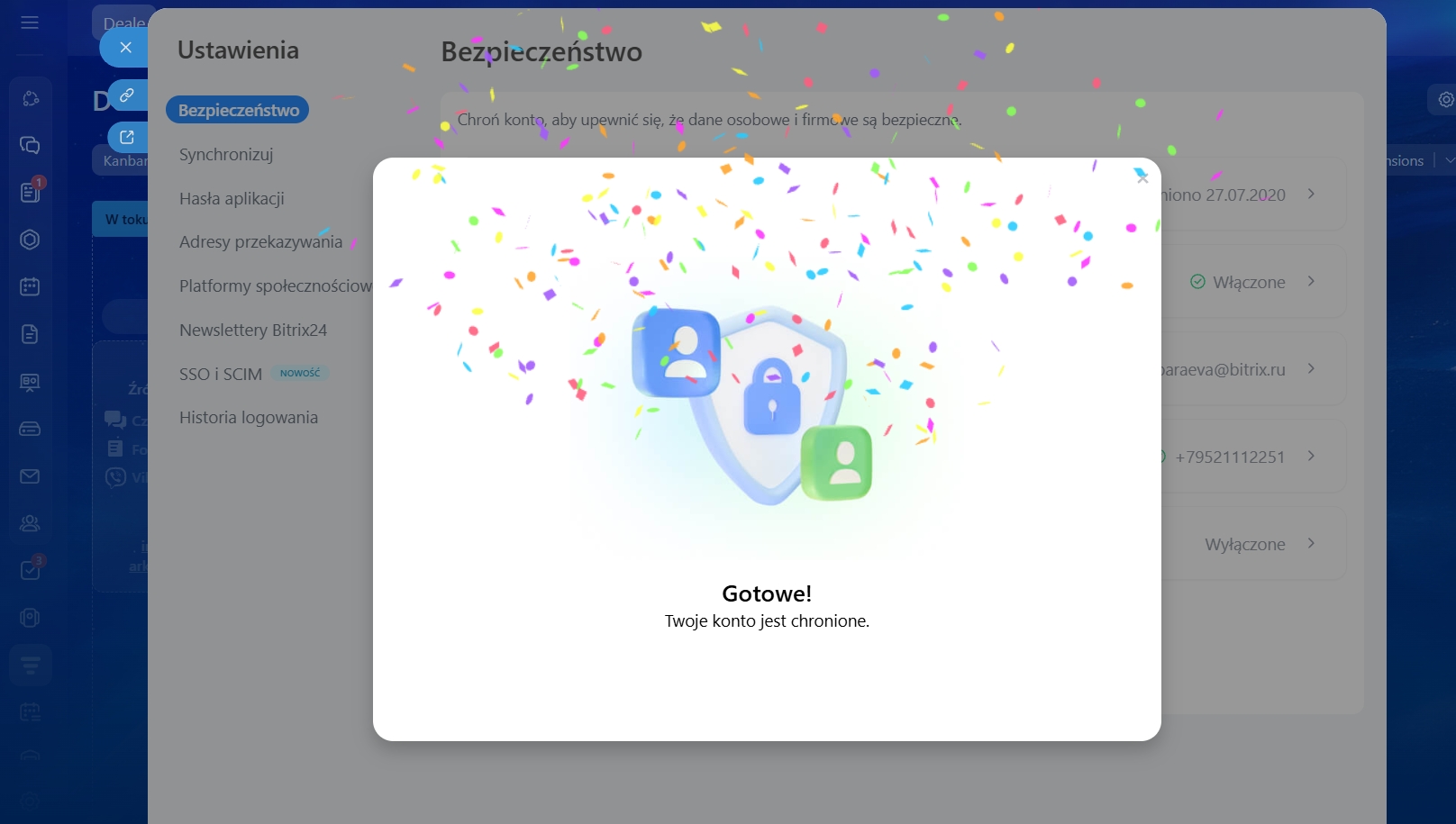Click the Wyłączone status text
Image resolution: width=1456 pixels, height=824 pixels.
click(x=1245, y=544)
